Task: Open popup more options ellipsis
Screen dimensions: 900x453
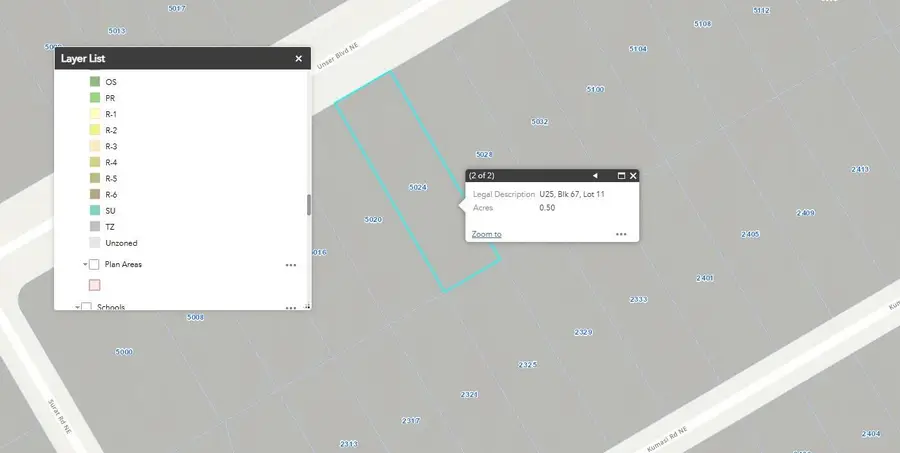Action: tap(621, 234)
